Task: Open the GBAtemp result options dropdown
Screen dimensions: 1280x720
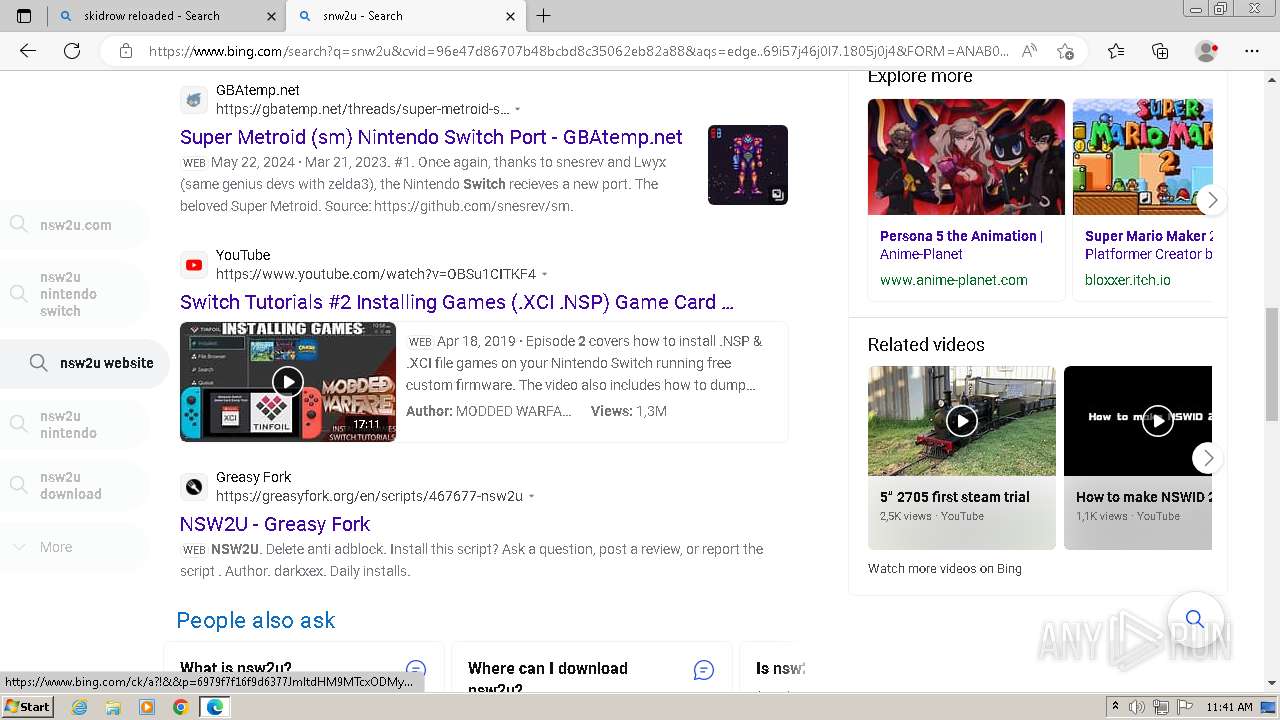Action: coord(517,109)
